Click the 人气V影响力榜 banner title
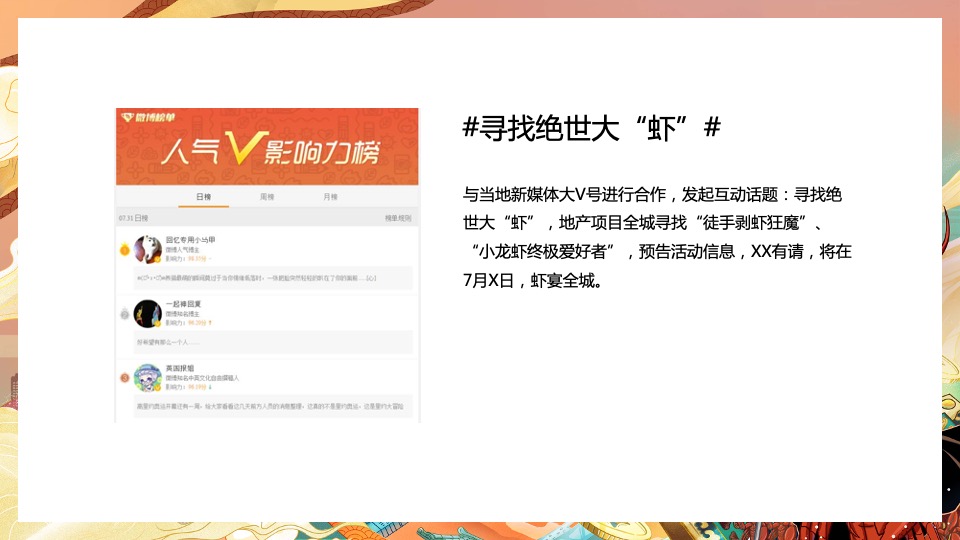This screenshot has width=960, height=540. point(271,149)
